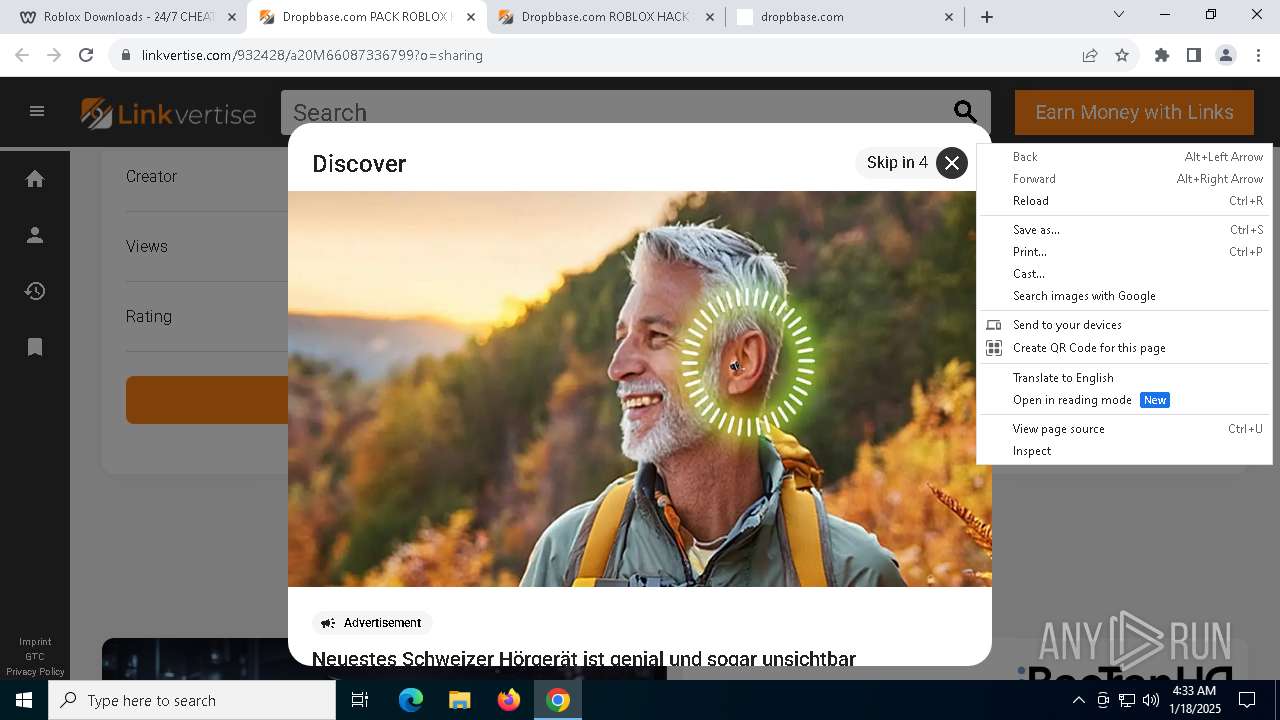Open the bookmarks sidebar icon

[35, 347]
